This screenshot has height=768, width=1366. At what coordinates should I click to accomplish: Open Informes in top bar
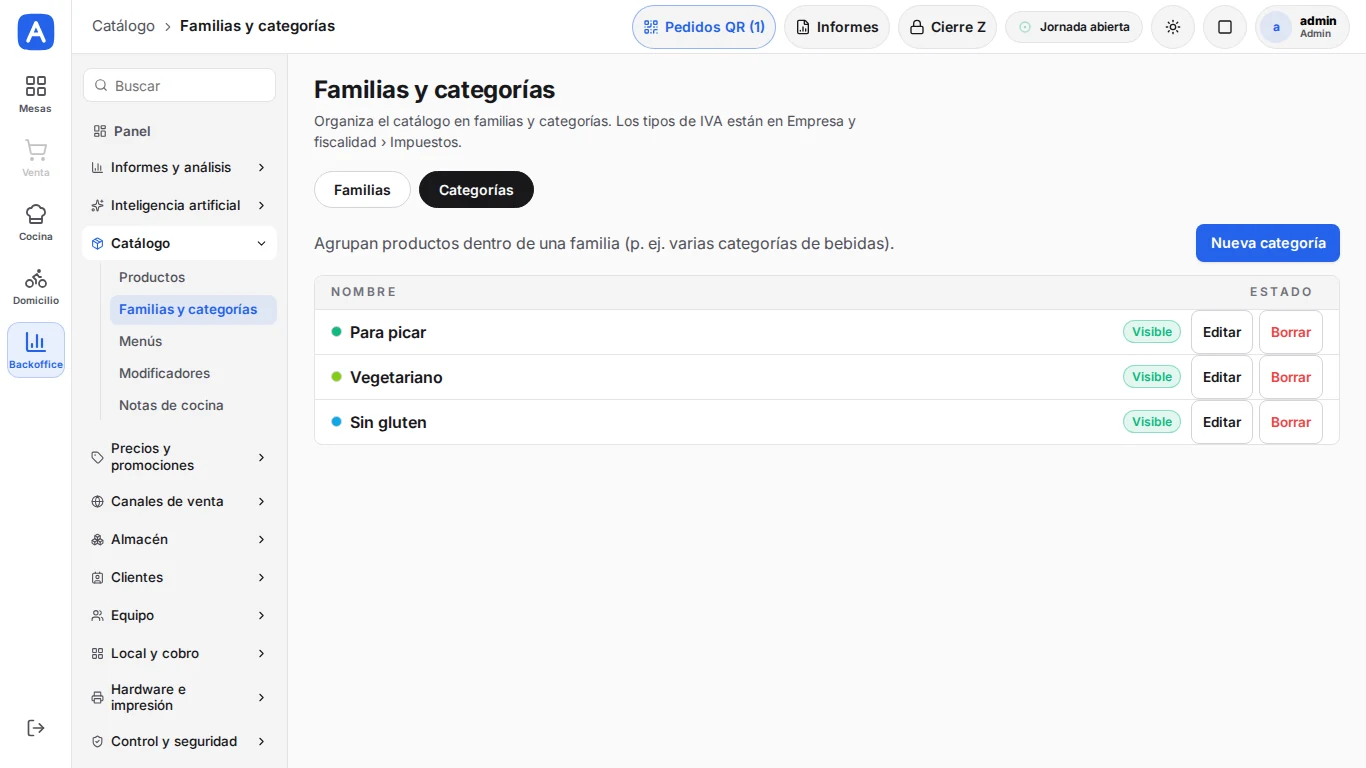pos(837,27)
